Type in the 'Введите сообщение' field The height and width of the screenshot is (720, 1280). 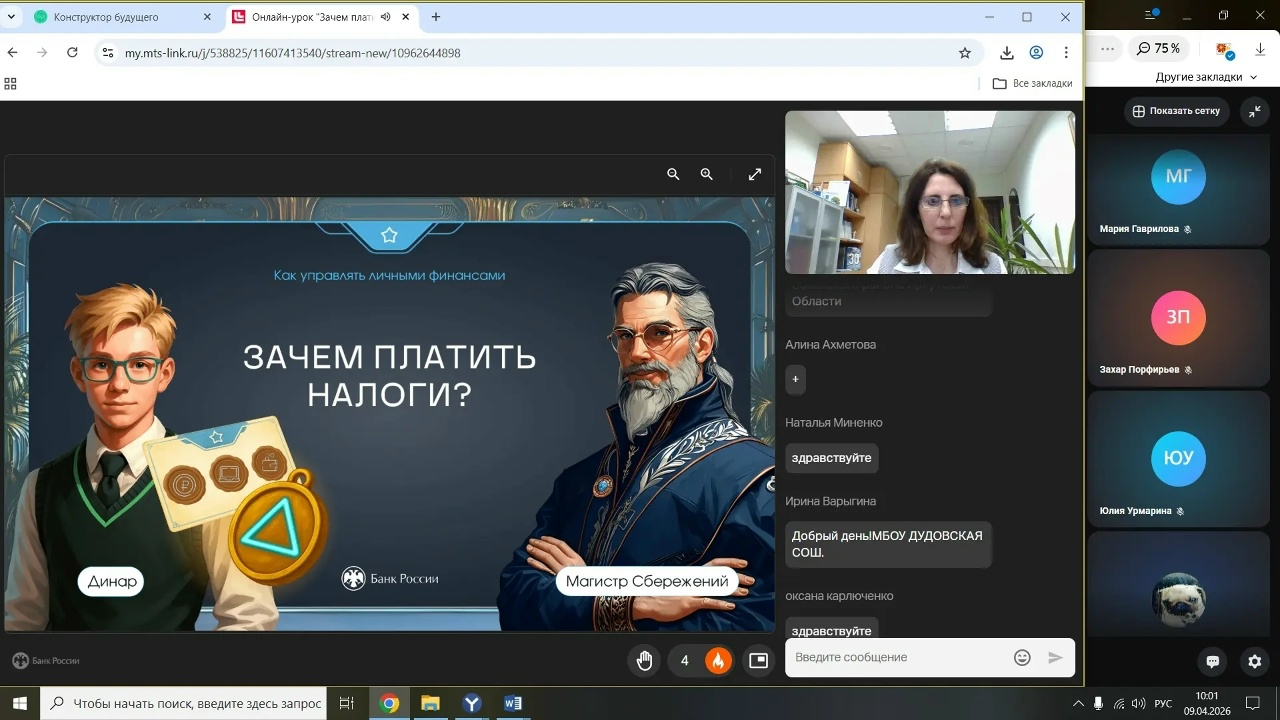[895, 657]
